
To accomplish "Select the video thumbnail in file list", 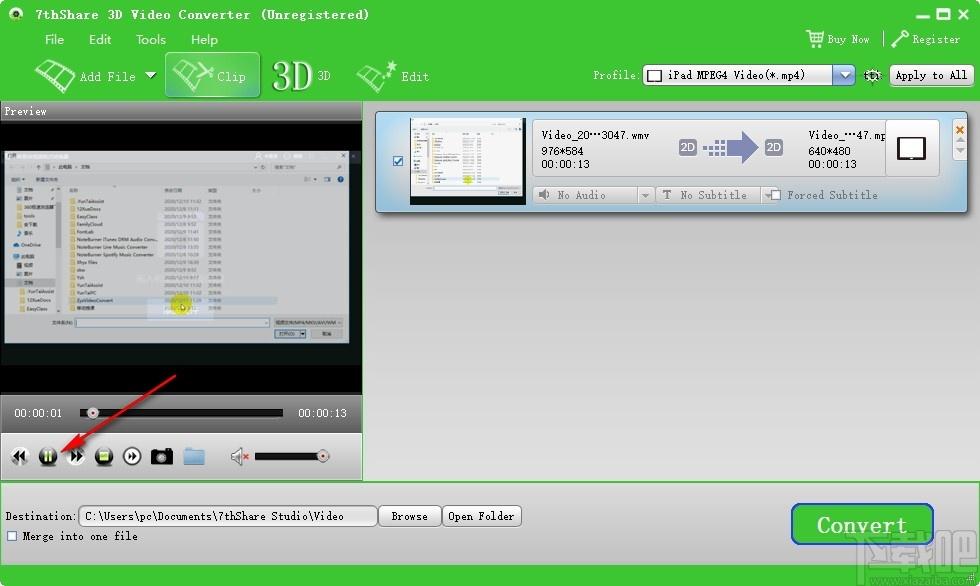I will pyautogui.click(x=468, y=161).
